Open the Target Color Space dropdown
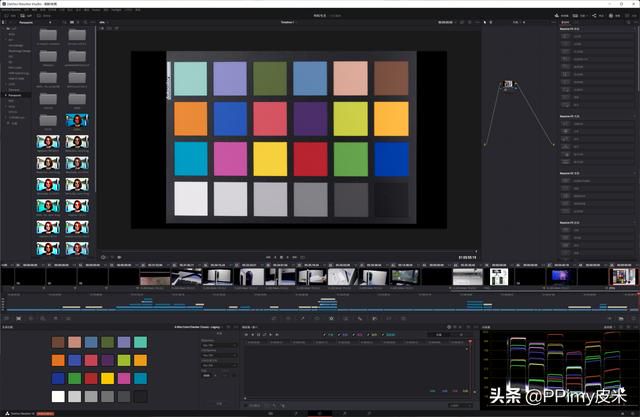Viewport: 640px width, 417px height. [219, 365]
